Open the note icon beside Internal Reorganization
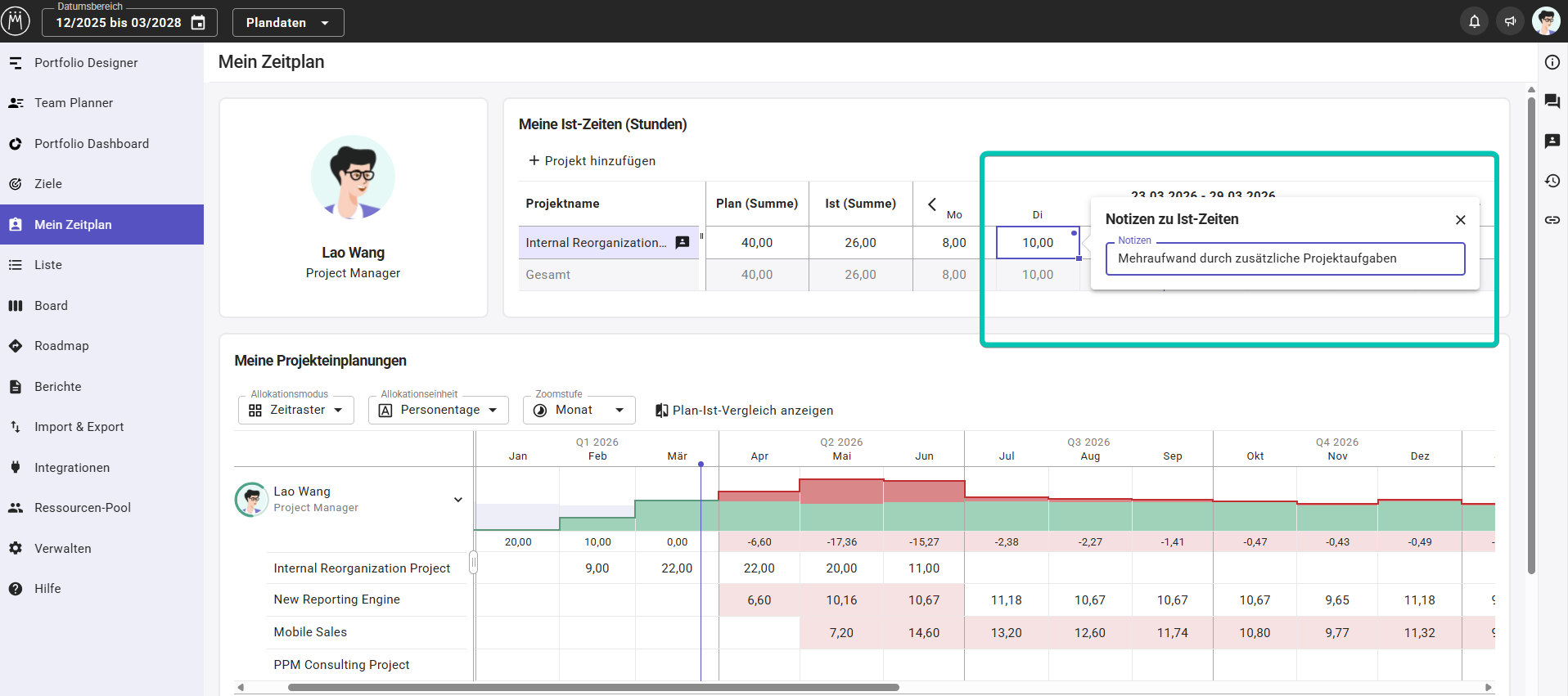This screenshot has height=696, width=1568. (x=682, y=243)
